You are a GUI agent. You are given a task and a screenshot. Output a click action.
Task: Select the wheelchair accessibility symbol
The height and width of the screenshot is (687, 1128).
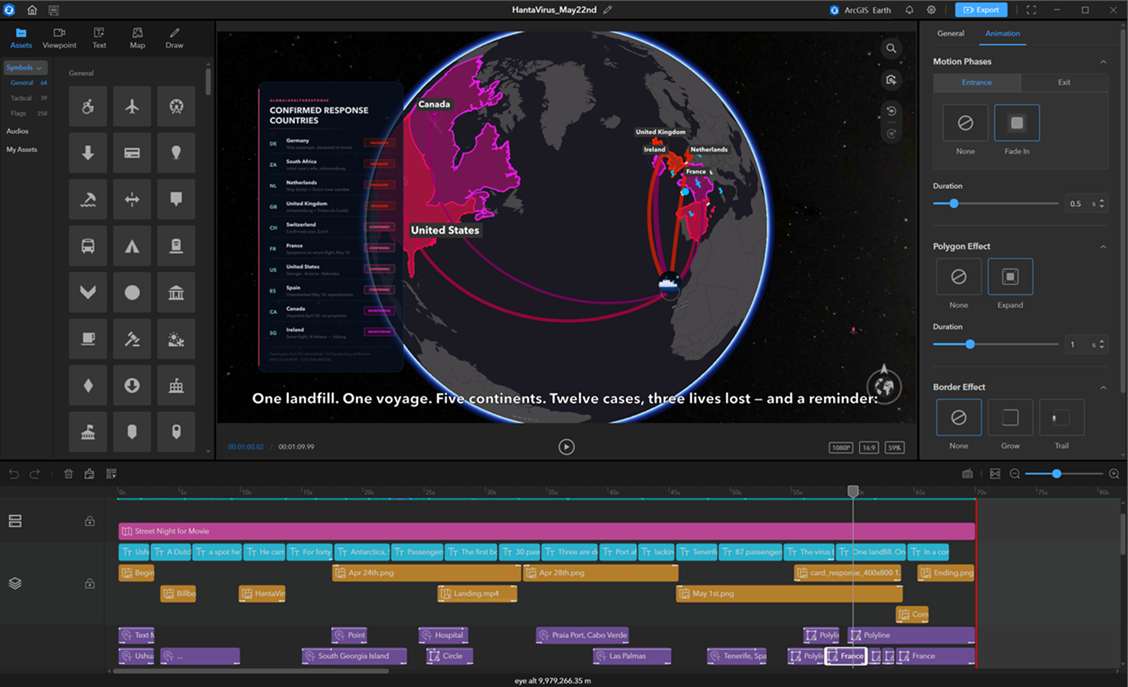click(88, 106)
